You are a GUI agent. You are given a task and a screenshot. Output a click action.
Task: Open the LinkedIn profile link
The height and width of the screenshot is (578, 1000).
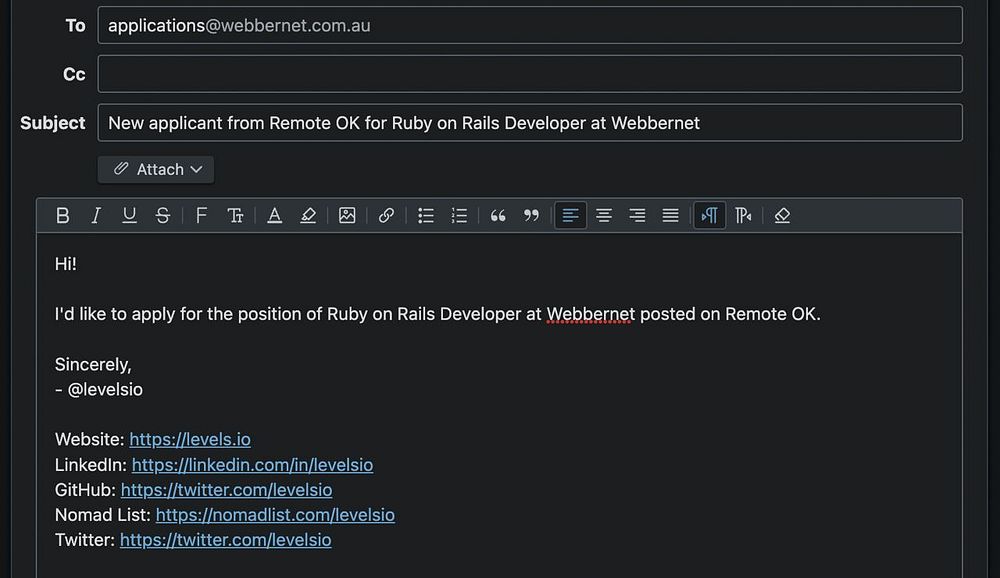point(253,464)
